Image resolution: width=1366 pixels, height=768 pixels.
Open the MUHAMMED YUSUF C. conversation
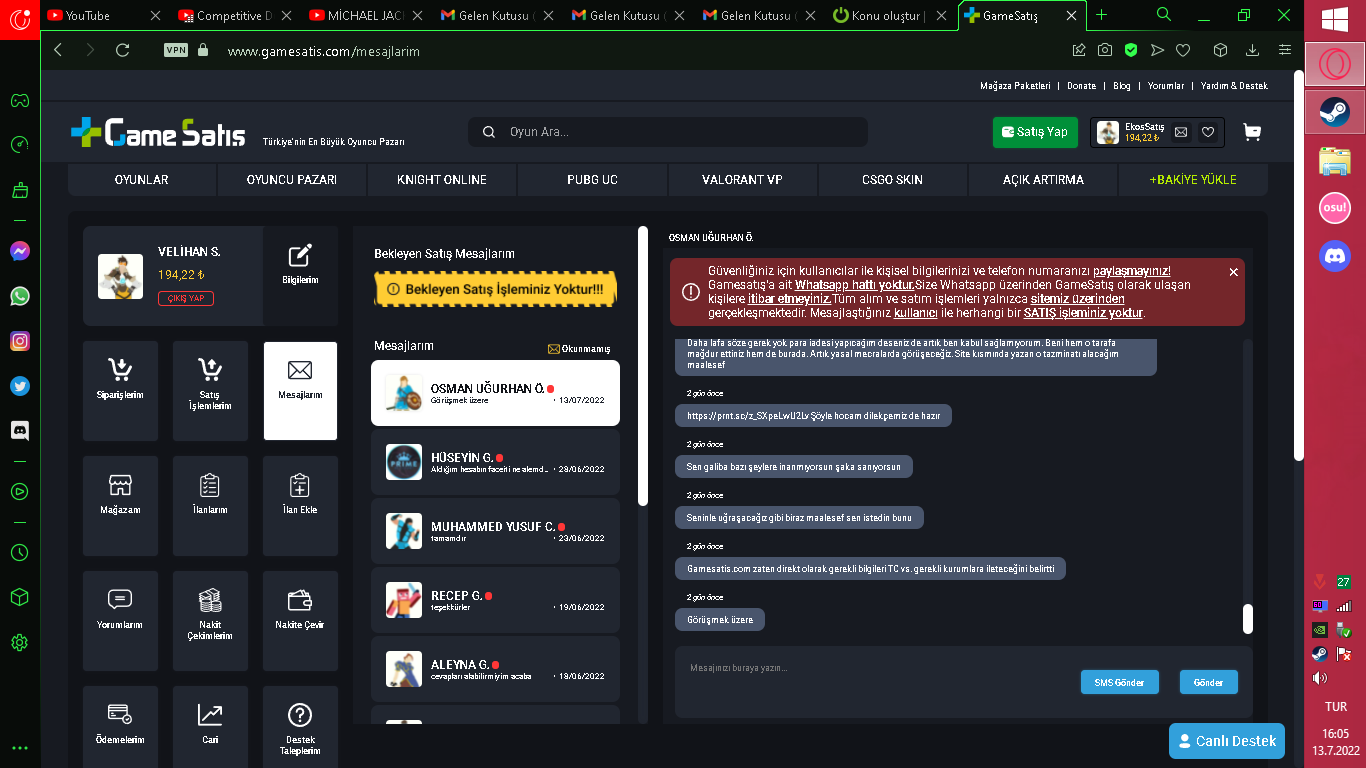[495, 531]
